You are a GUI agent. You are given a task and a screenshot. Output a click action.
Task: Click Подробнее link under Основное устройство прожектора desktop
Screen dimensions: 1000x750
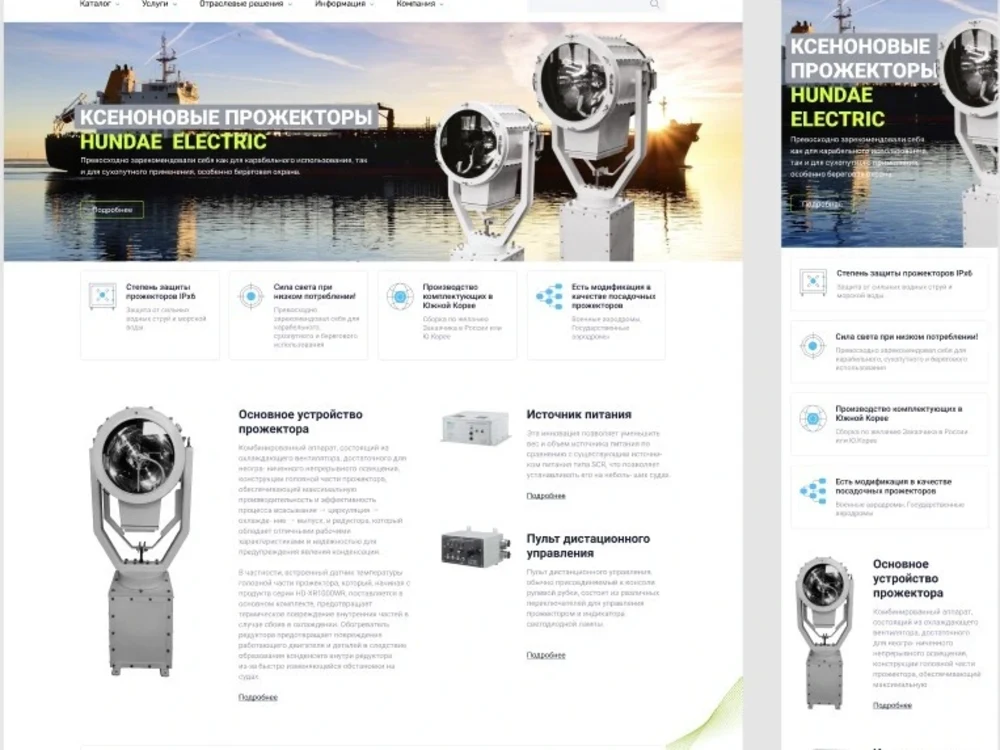click(258, 697)
